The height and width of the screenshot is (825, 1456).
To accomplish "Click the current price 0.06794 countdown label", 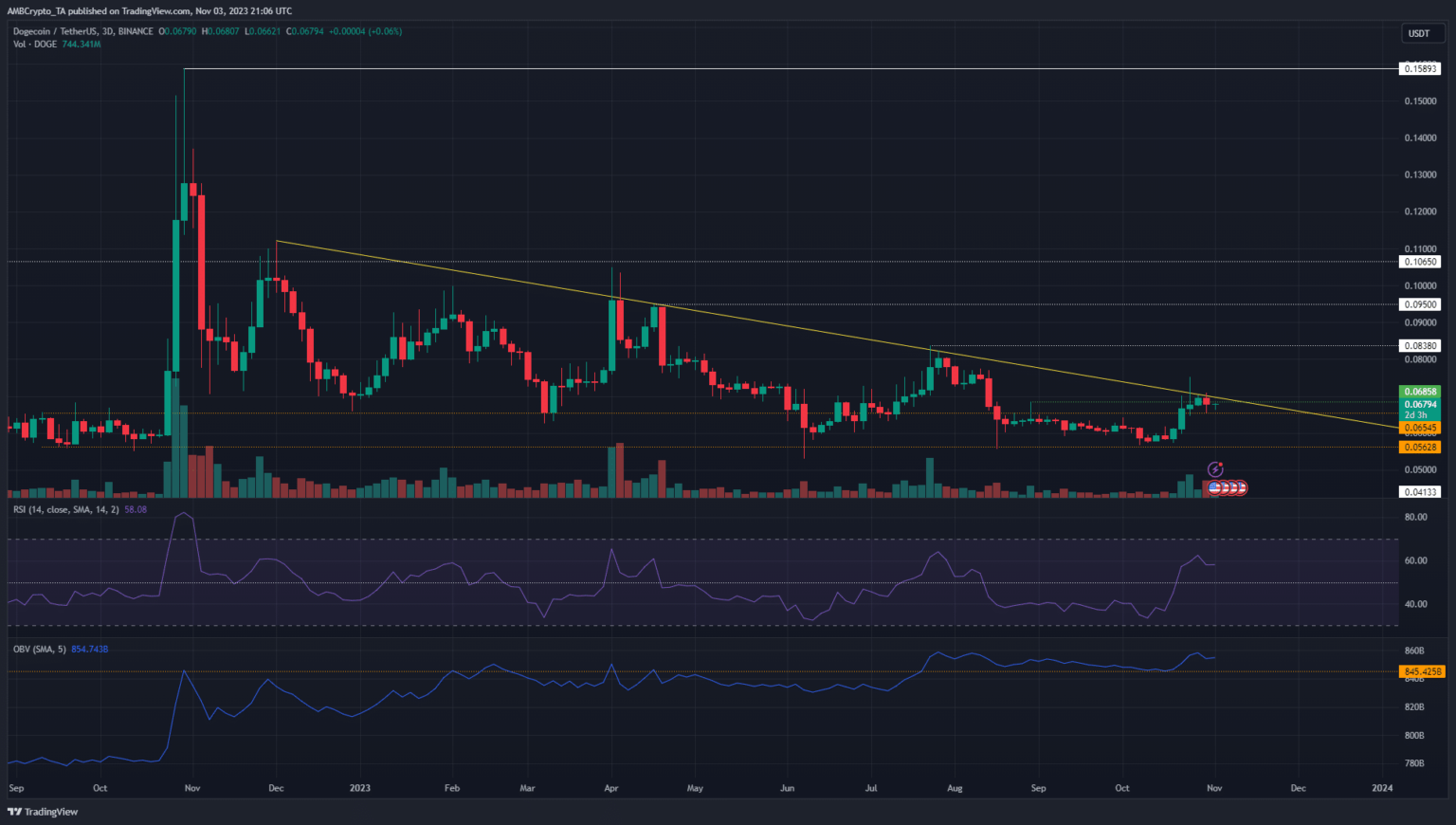I will [x=1420, y=409].
